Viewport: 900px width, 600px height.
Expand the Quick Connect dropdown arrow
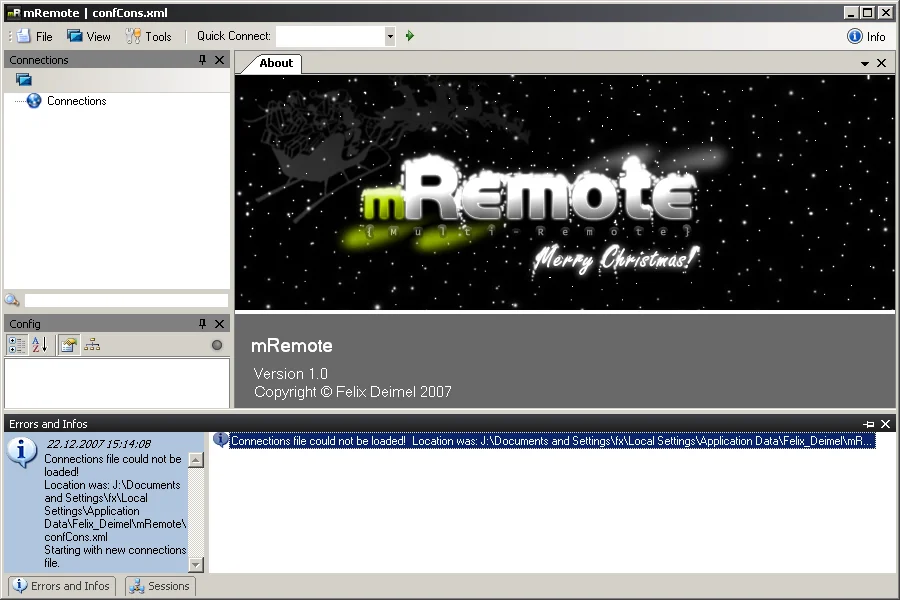click(390, 36)
